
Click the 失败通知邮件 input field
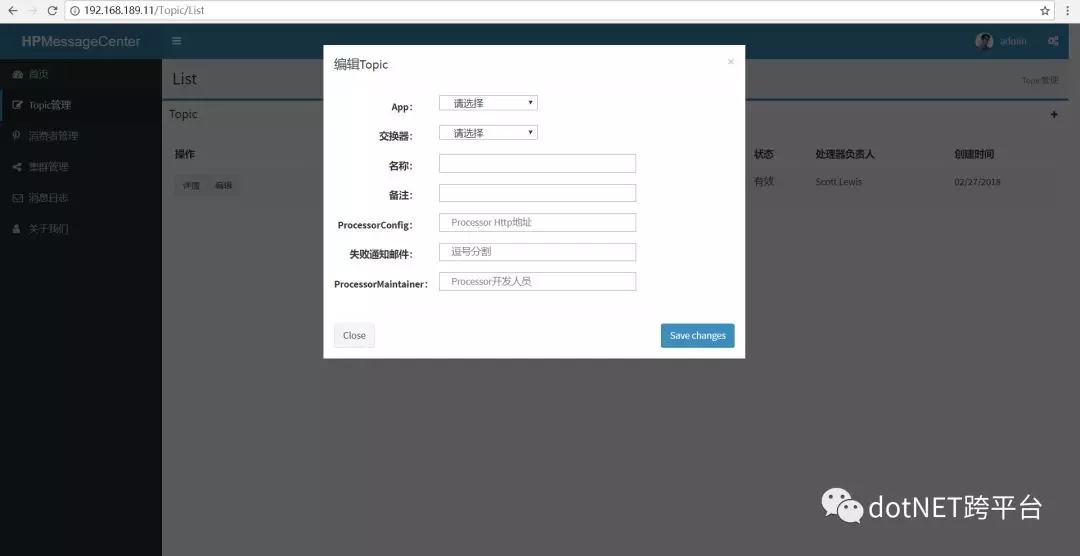(x=537, y=252)
